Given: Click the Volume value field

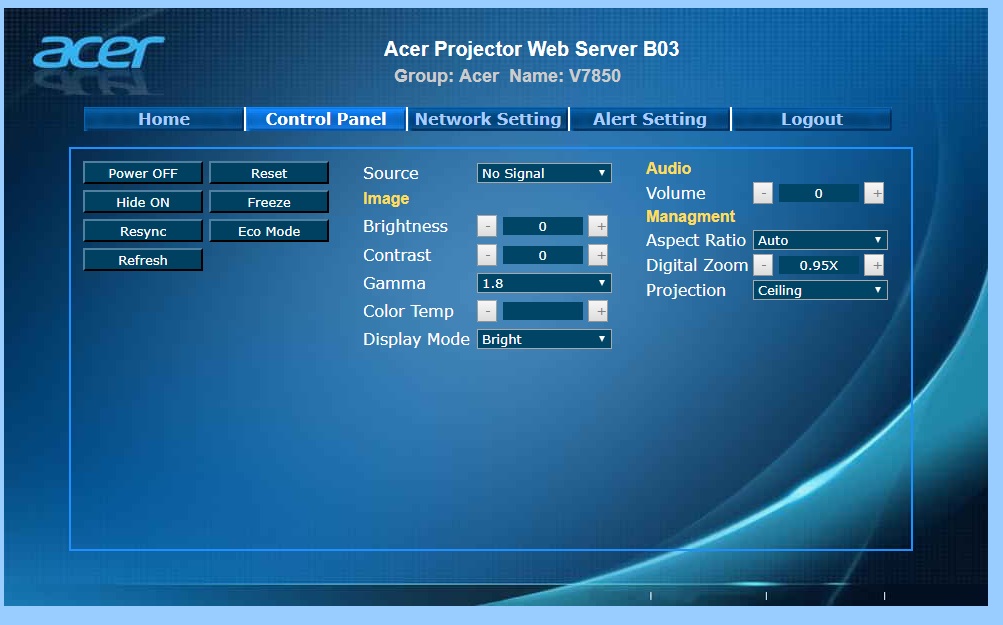Looking at the screenshot, I should point(818,193).
